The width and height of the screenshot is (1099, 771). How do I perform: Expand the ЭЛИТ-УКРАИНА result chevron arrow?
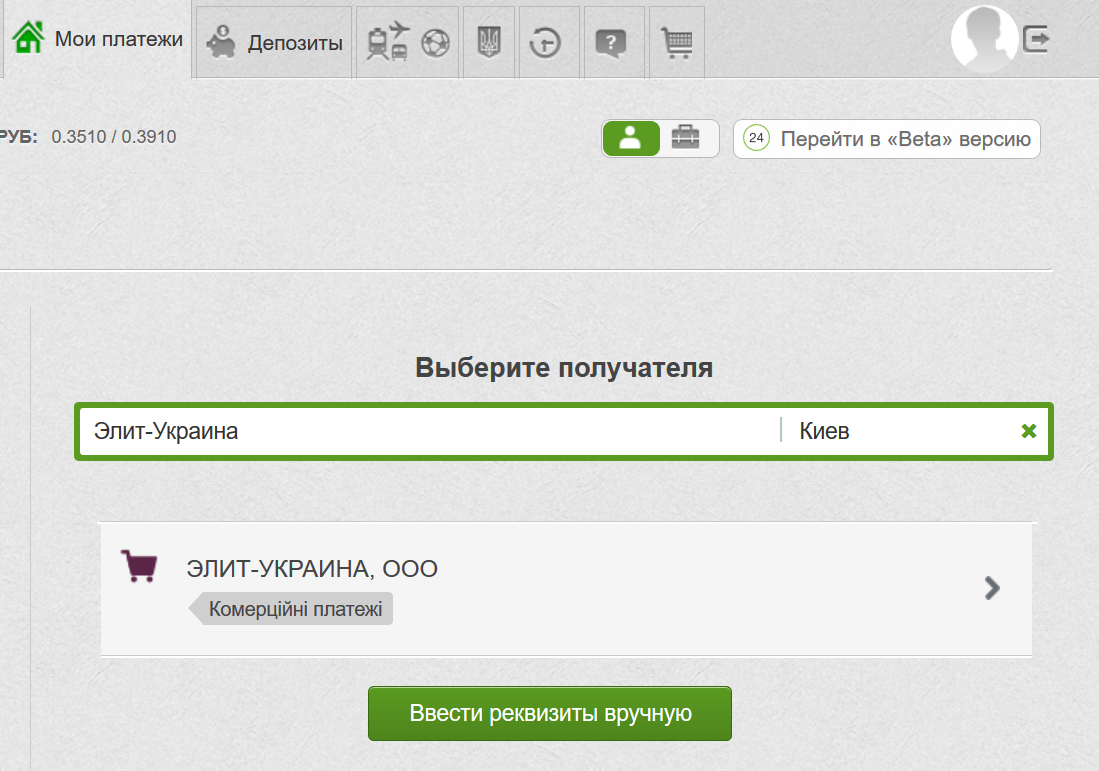click(992, 588)
